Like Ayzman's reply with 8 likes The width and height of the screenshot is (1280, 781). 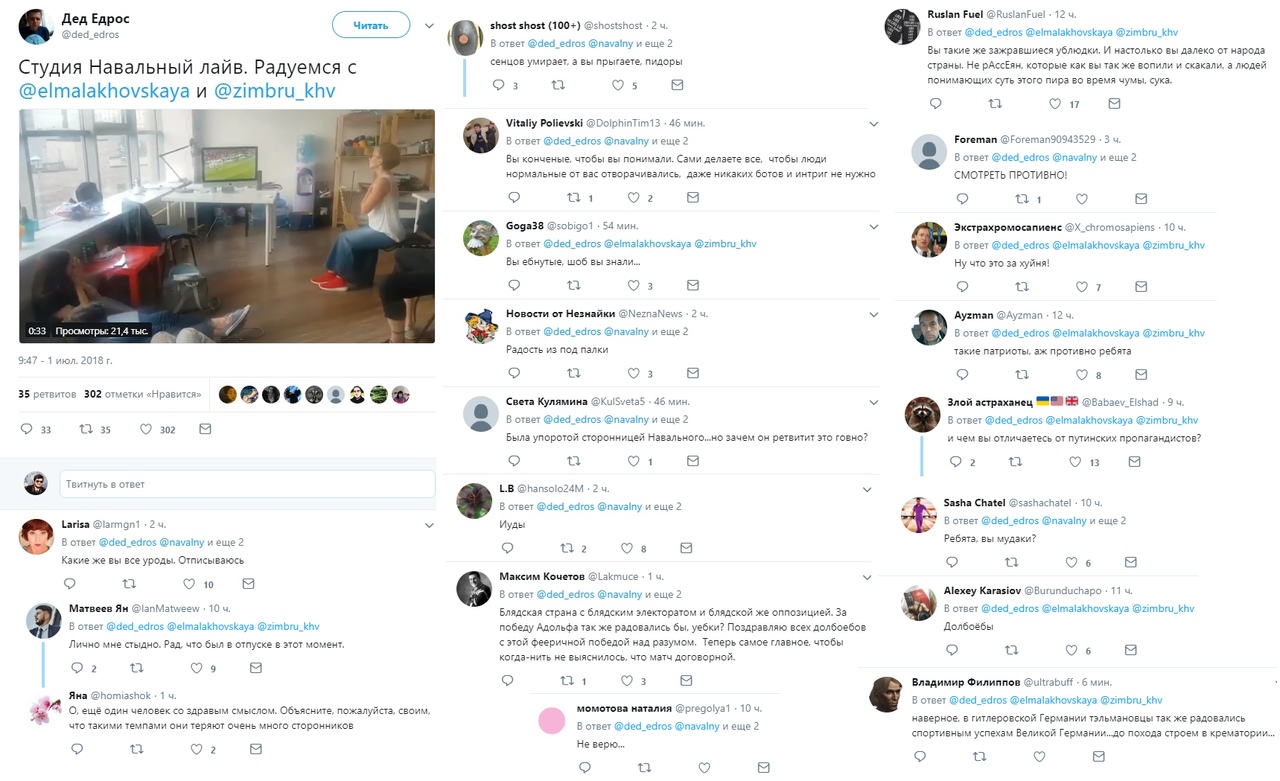click(x=1080, y=375)
